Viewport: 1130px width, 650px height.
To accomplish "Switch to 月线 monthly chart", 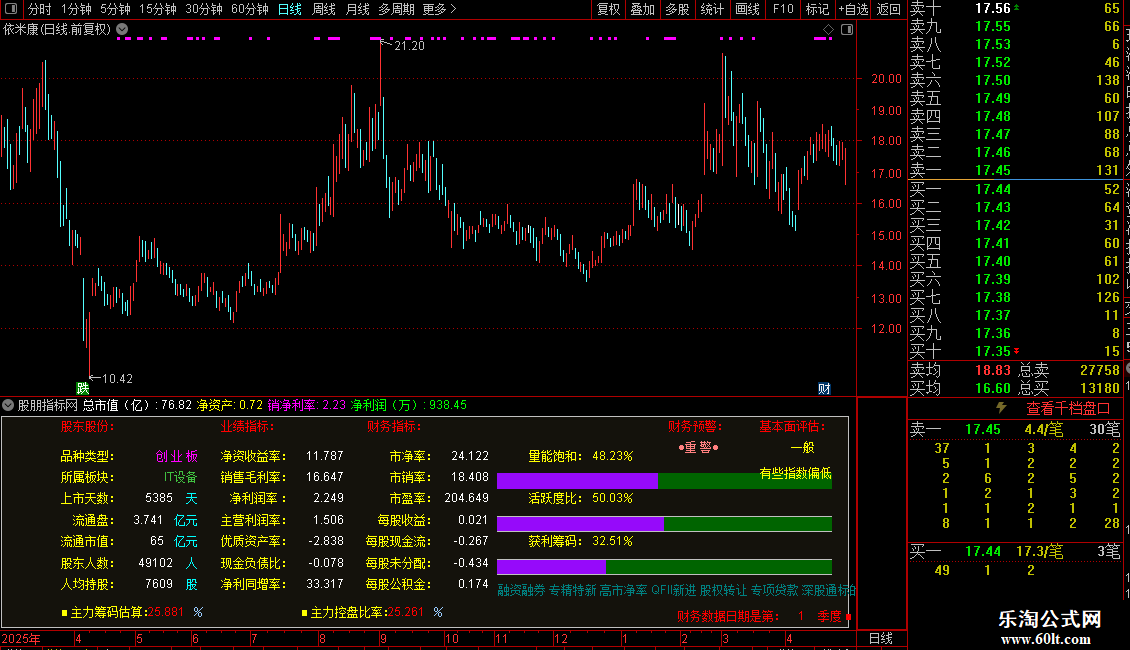I will coord(357,9).
